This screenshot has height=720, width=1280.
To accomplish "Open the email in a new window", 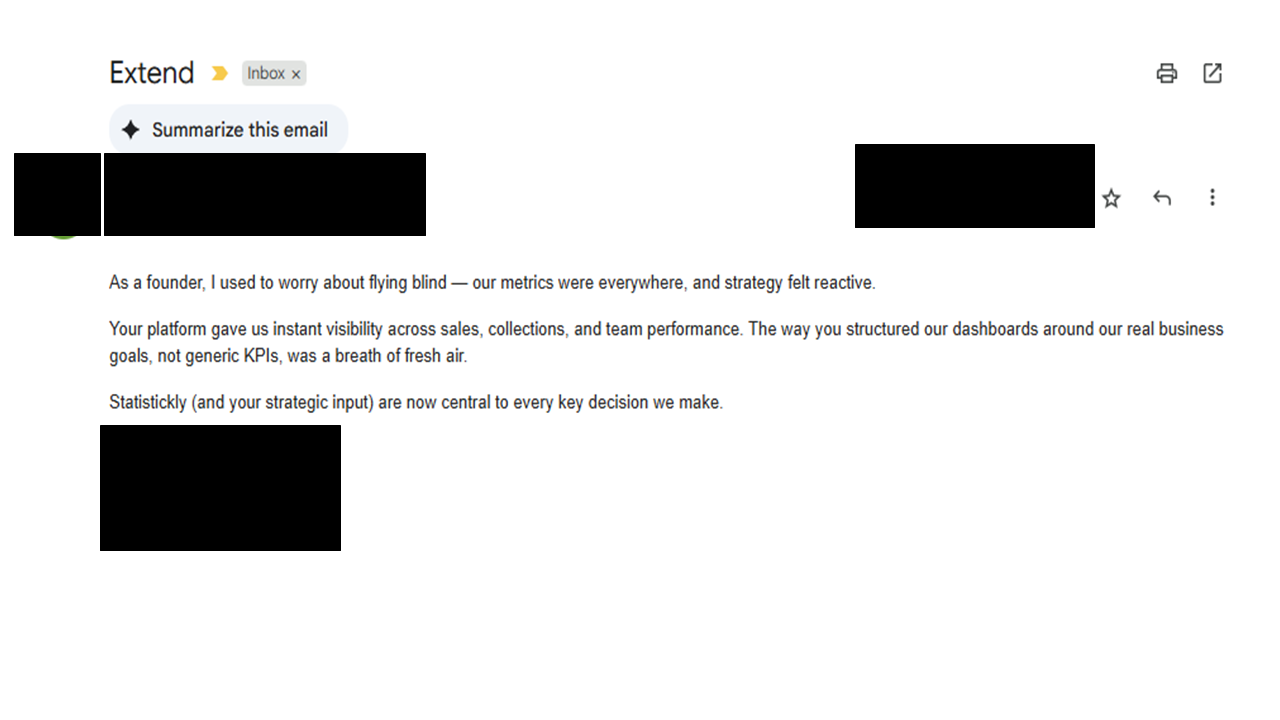I will coord(1212,73).
